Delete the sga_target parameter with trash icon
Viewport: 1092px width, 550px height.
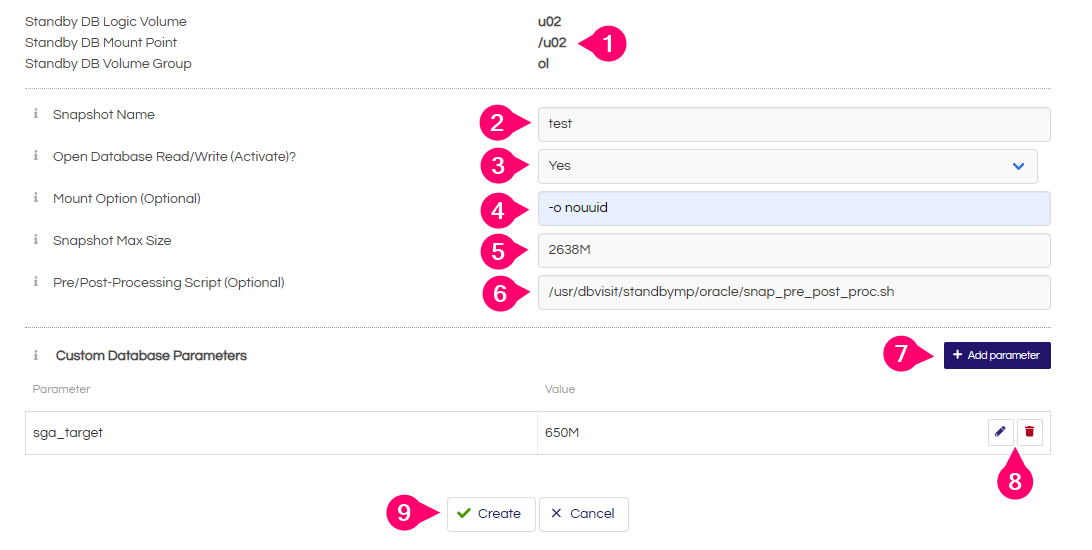(x=1029, y=432)
